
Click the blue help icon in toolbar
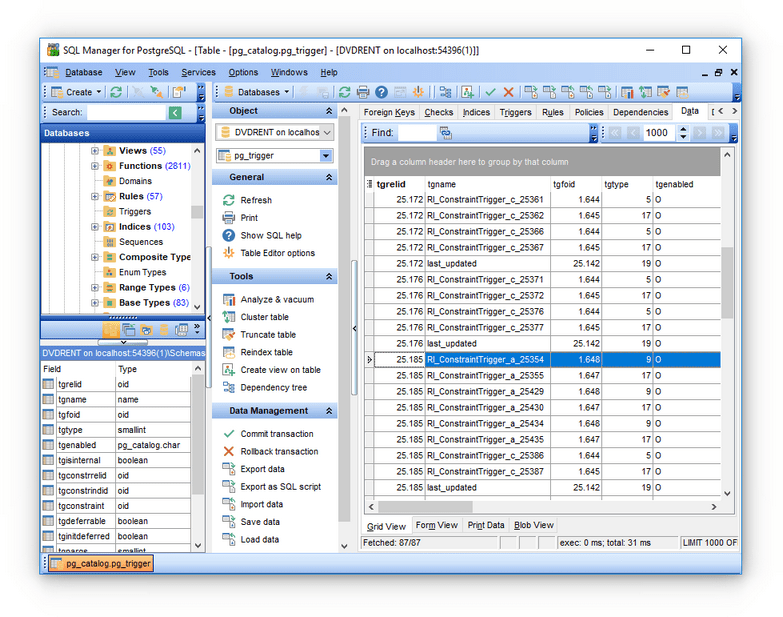click(x=382, y=92)
